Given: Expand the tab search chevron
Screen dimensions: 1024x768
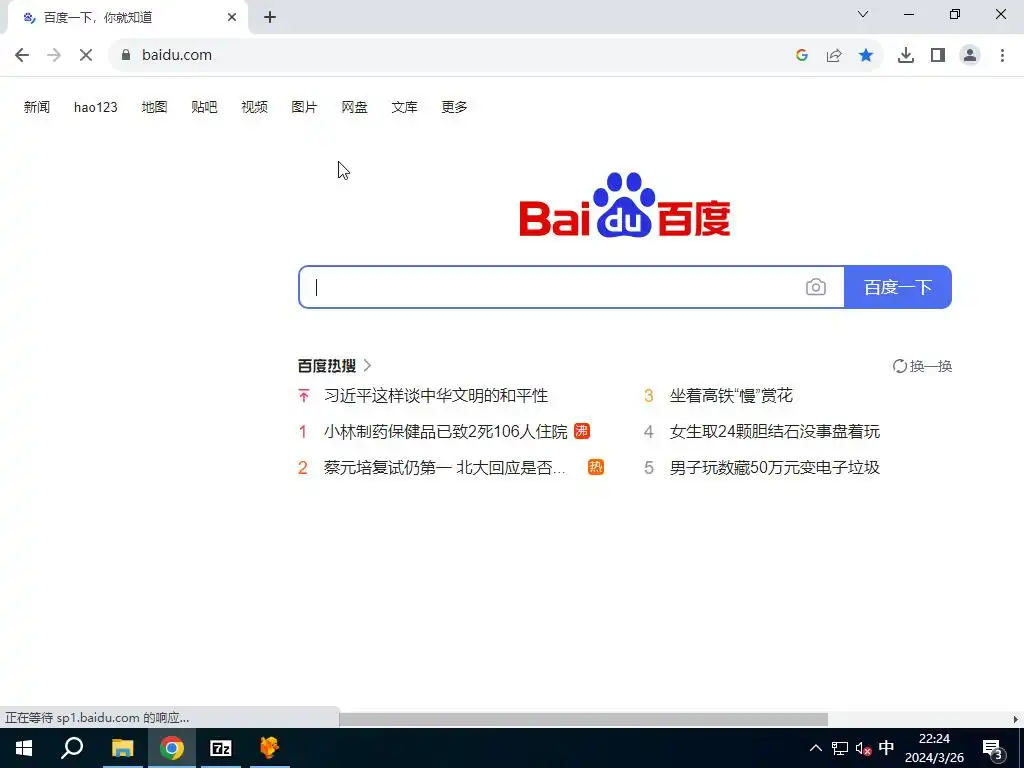Looking at the screenshot, I should coord(863,14).
